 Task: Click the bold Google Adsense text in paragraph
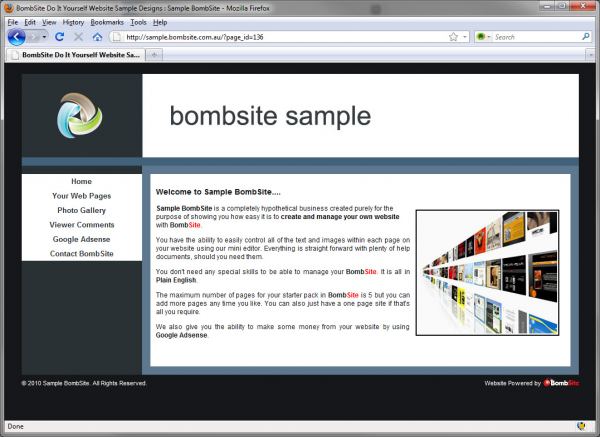pos(181,335)
